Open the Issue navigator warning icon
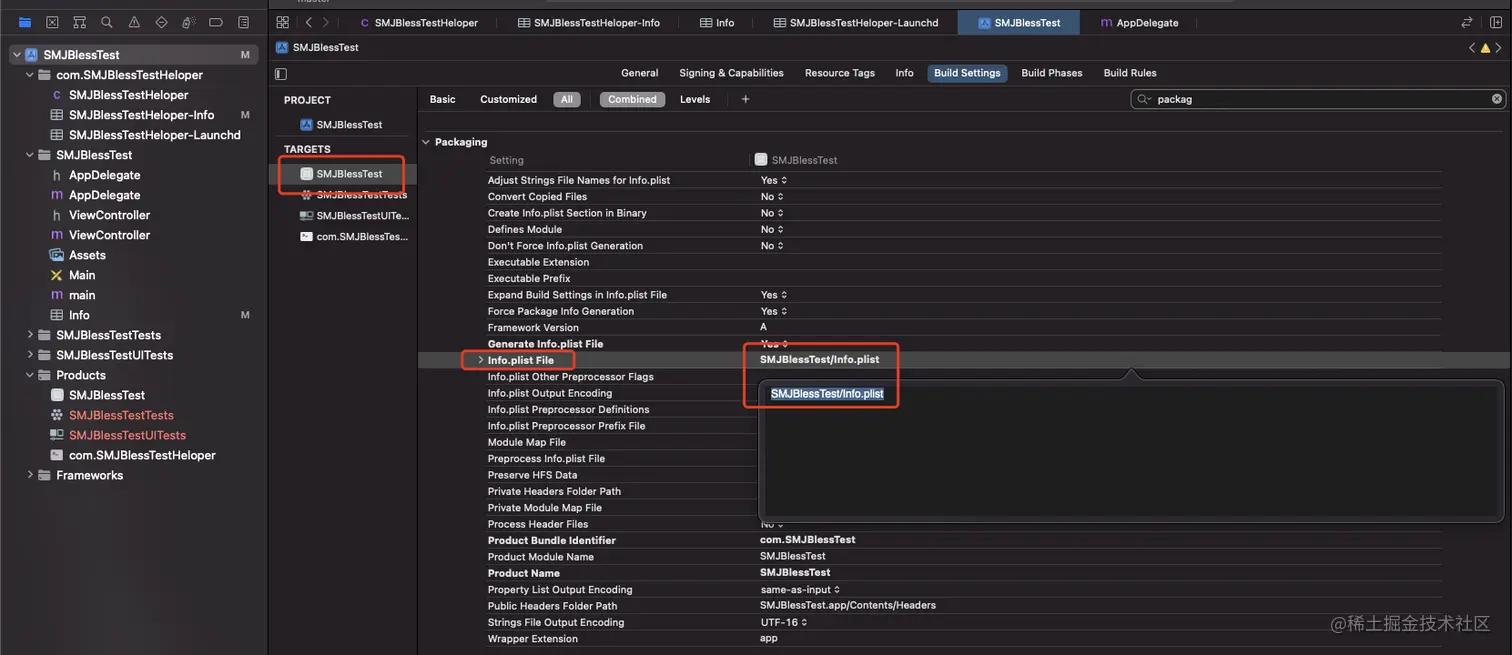 pyautogui.click(x=134, y=22)
